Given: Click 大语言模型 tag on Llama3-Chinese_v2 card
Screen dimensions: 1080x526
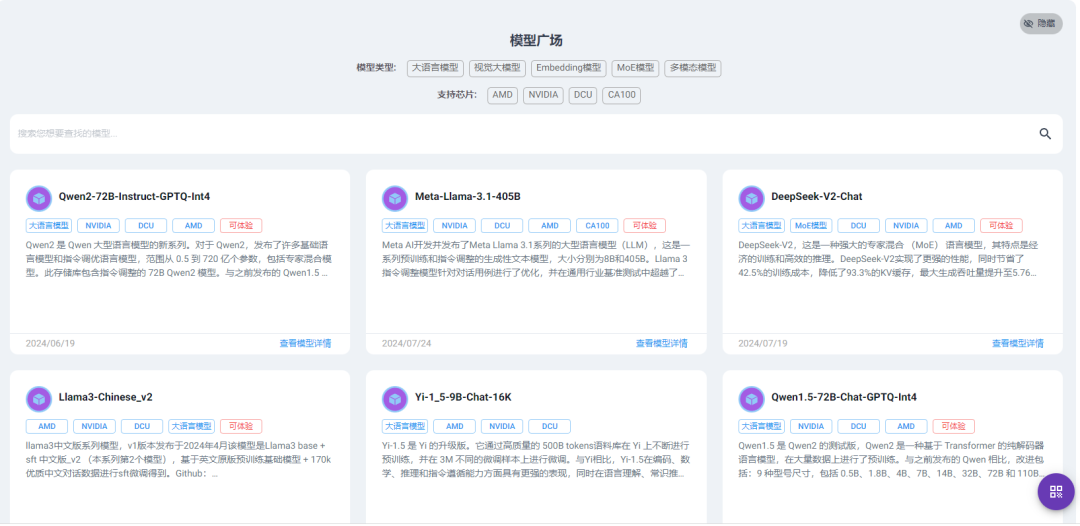Looking at the screenshot, I should 191,426.
